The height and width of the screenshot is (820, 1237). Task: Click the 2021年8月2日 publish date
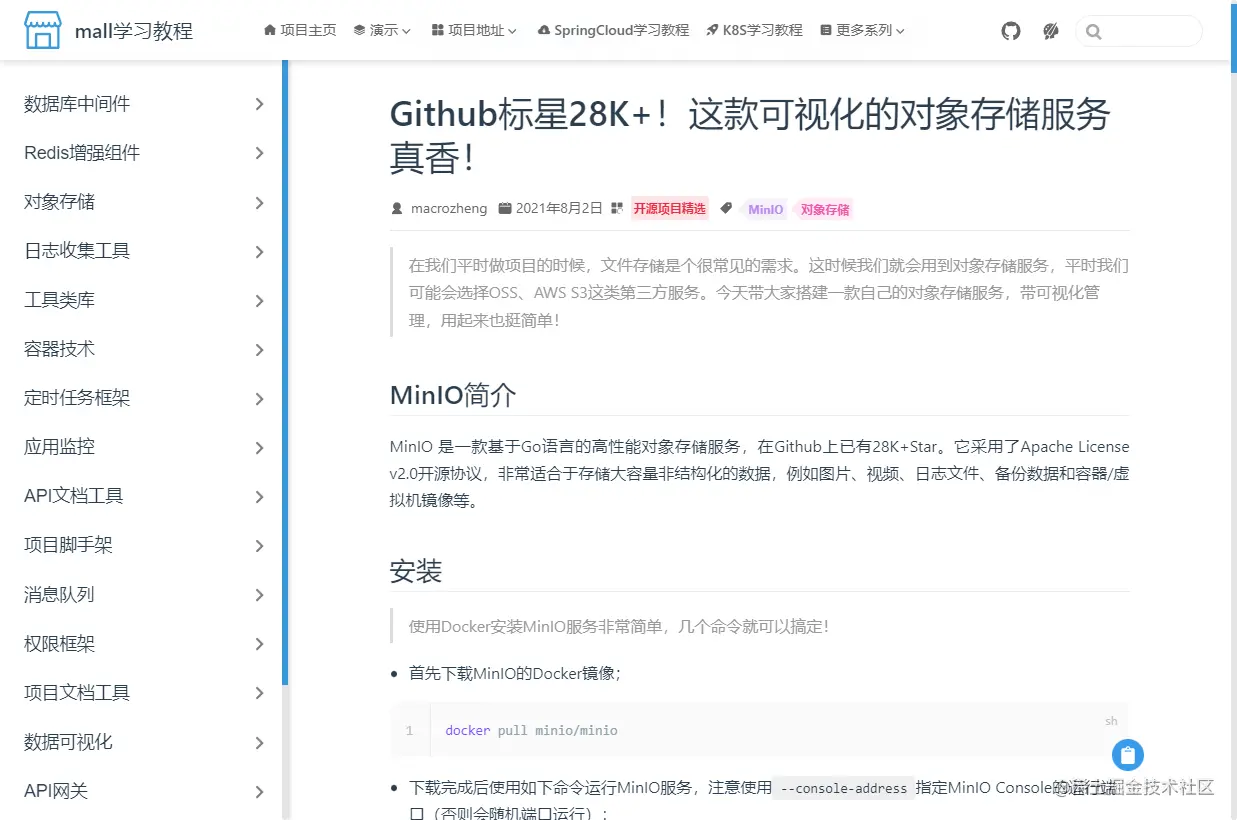[x=559, y=209]
